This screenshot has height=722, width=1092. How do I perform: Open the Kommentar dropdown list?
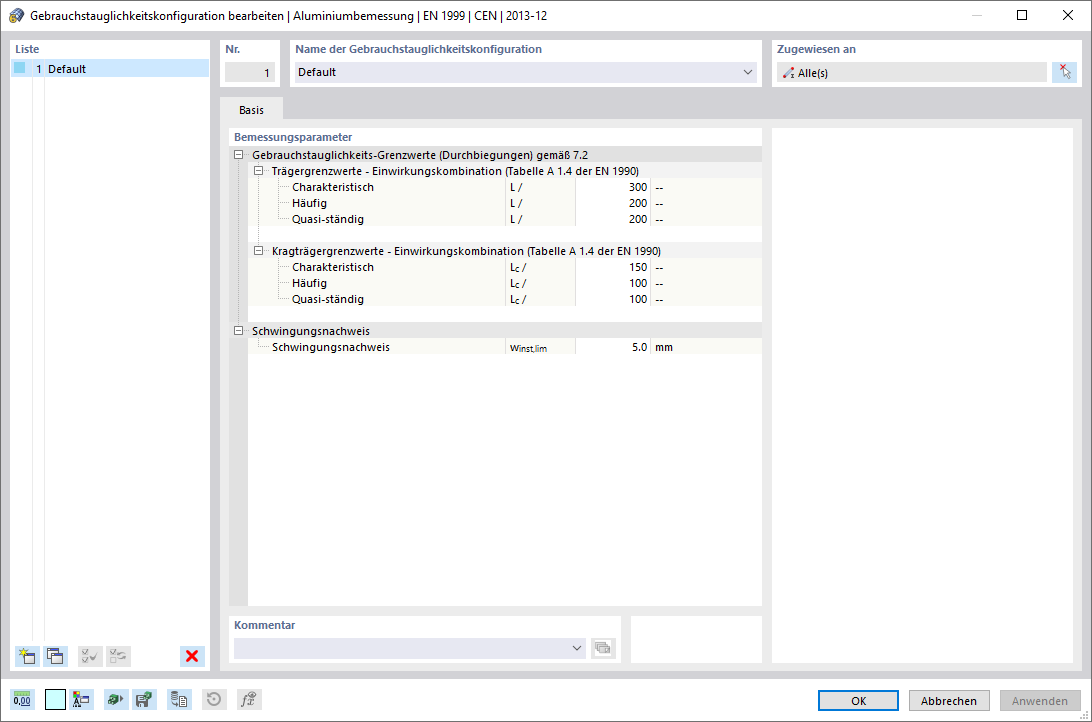pyautogui.click(x=578, y=648)
